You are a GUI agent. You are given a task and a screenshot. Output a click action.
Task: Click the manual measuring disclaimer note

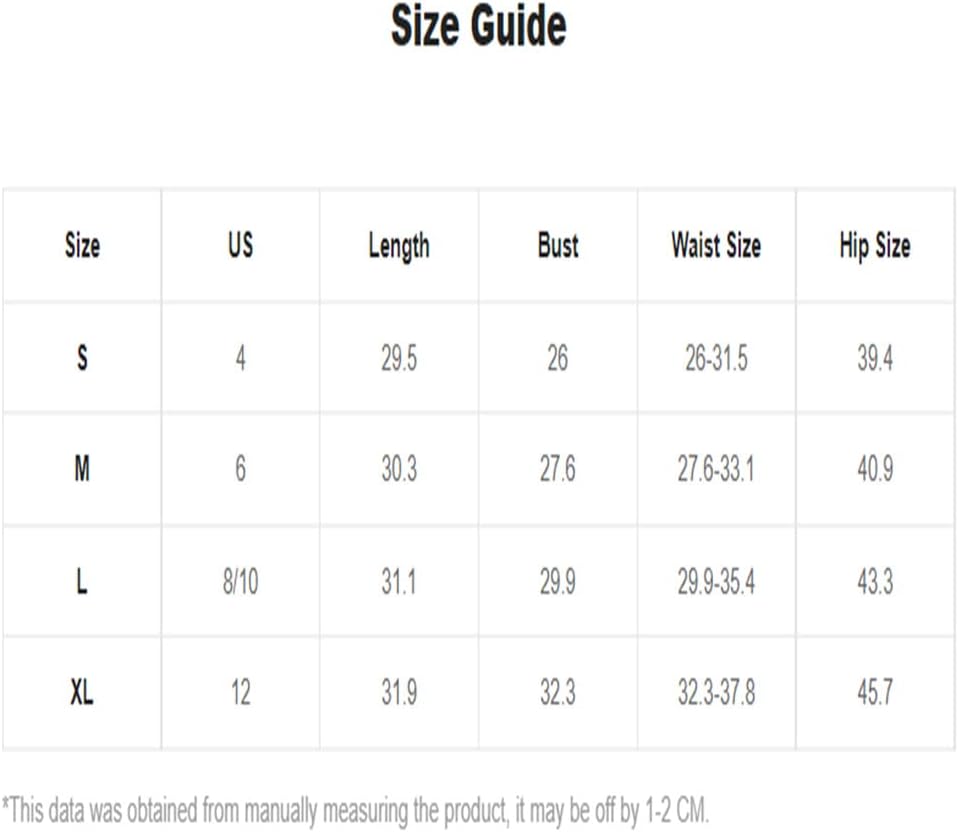355,811
